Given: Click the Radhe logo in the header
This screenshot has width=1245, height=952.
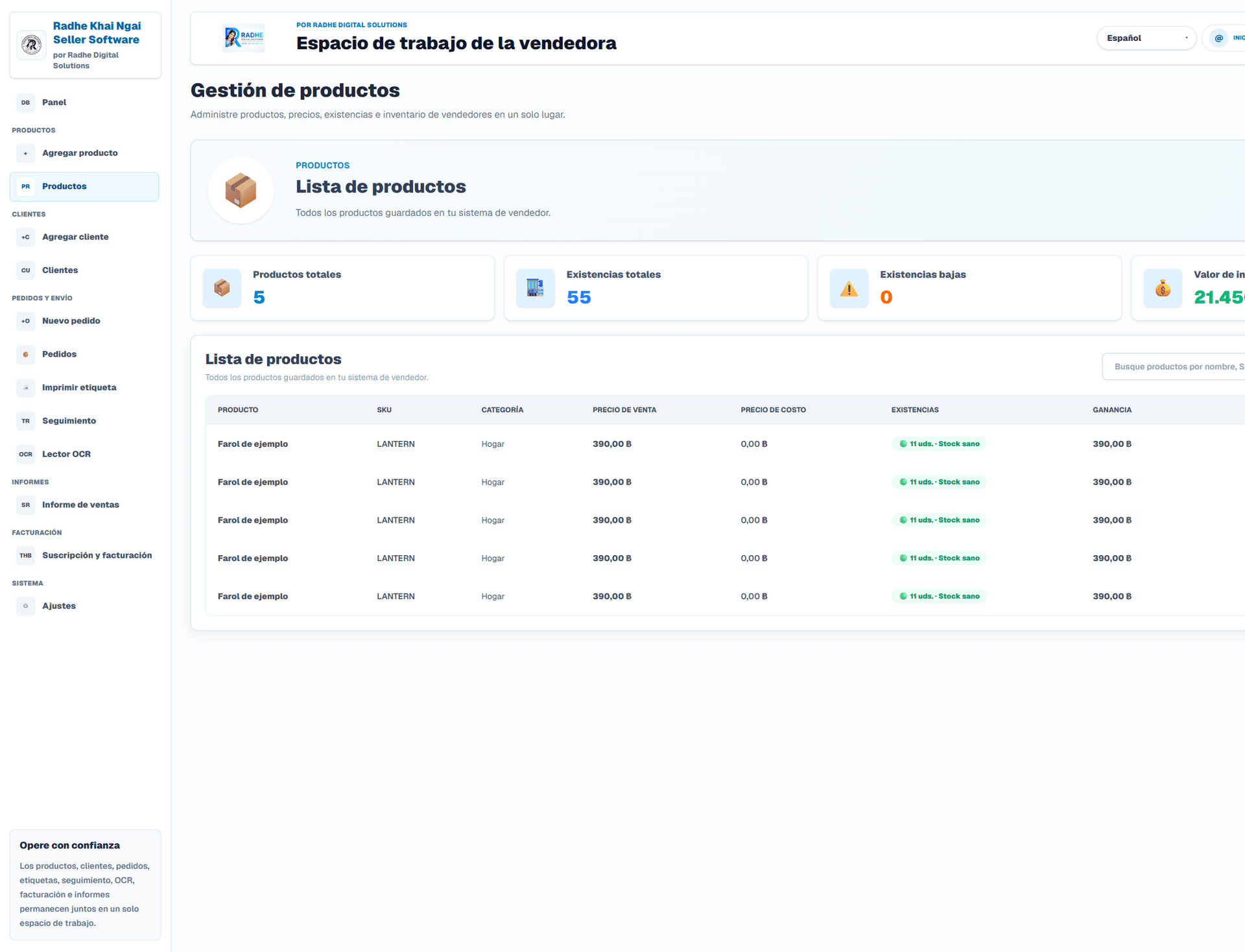Looking at the screenshot, I should point(244,38).
